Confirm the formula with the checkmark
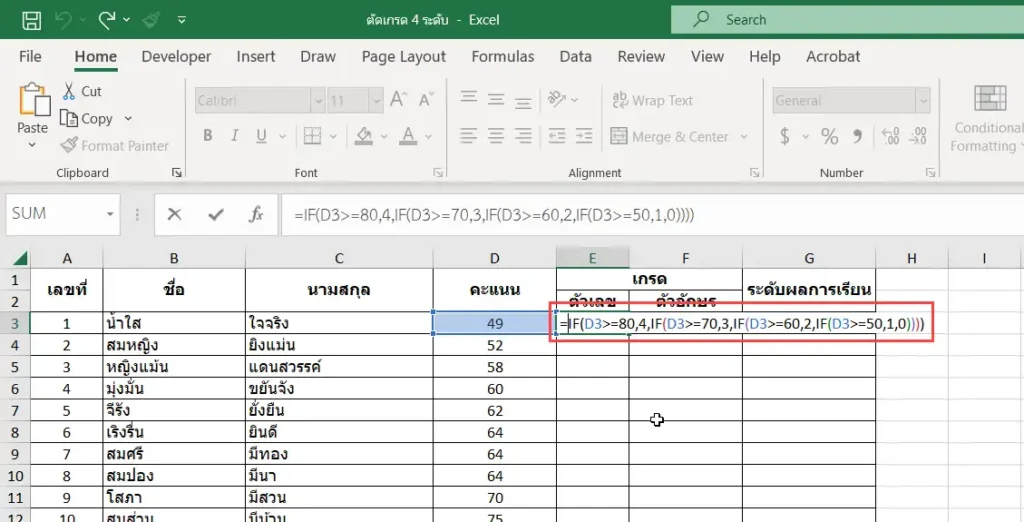1024x522 pixels. point(216,214)
